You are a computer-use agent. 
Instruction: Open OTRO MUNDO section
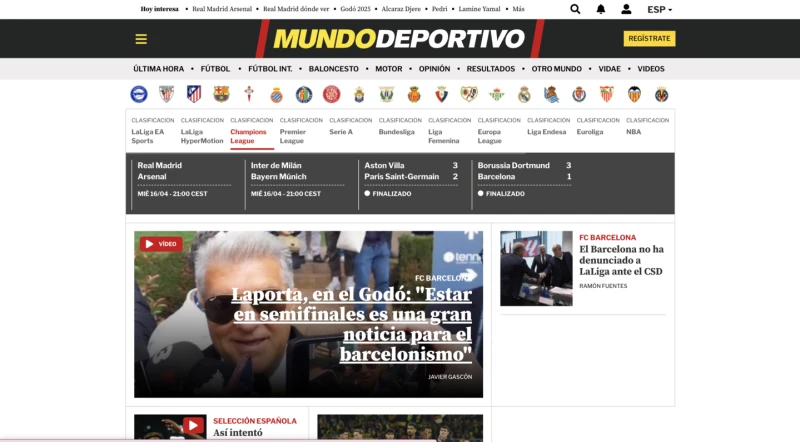557,69
